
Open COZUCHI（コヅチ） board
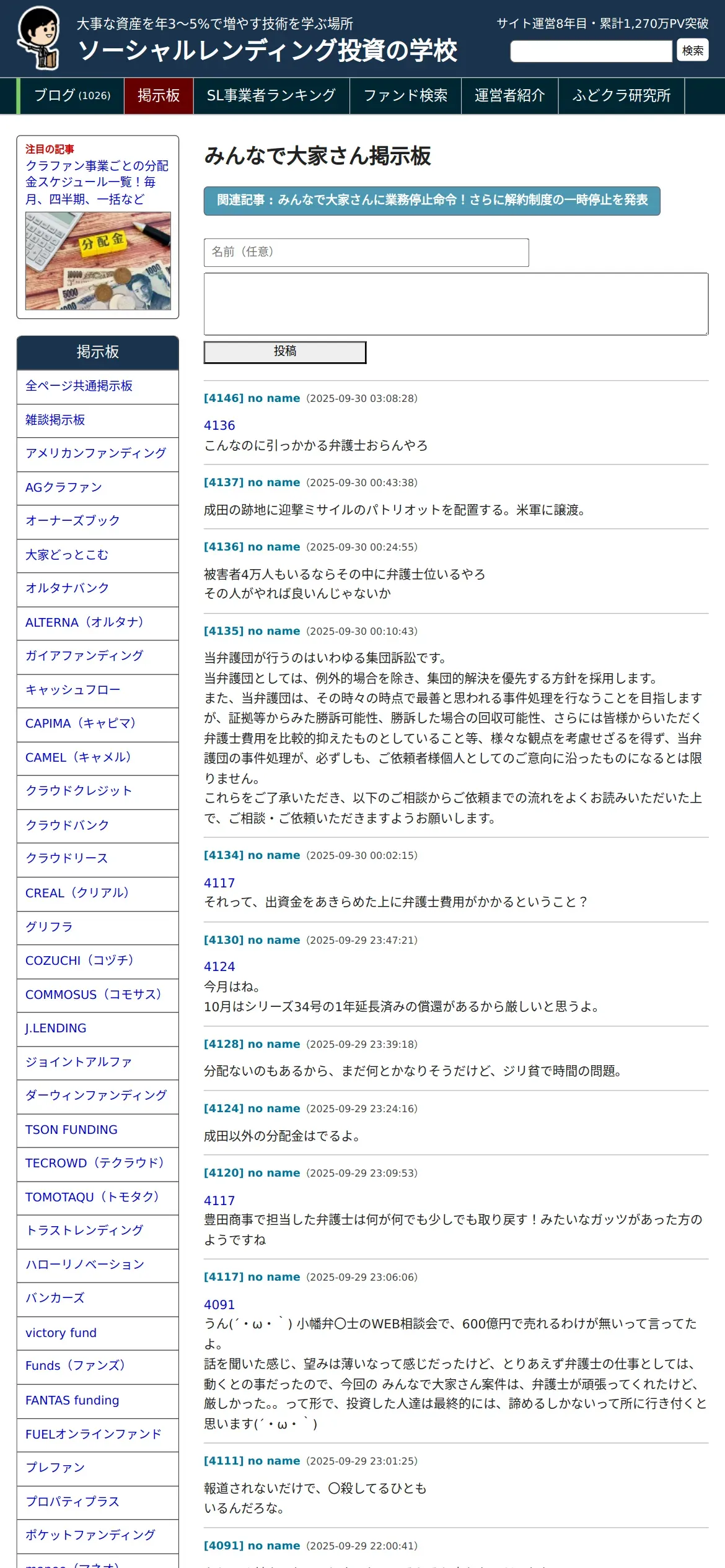coord(98,961)
